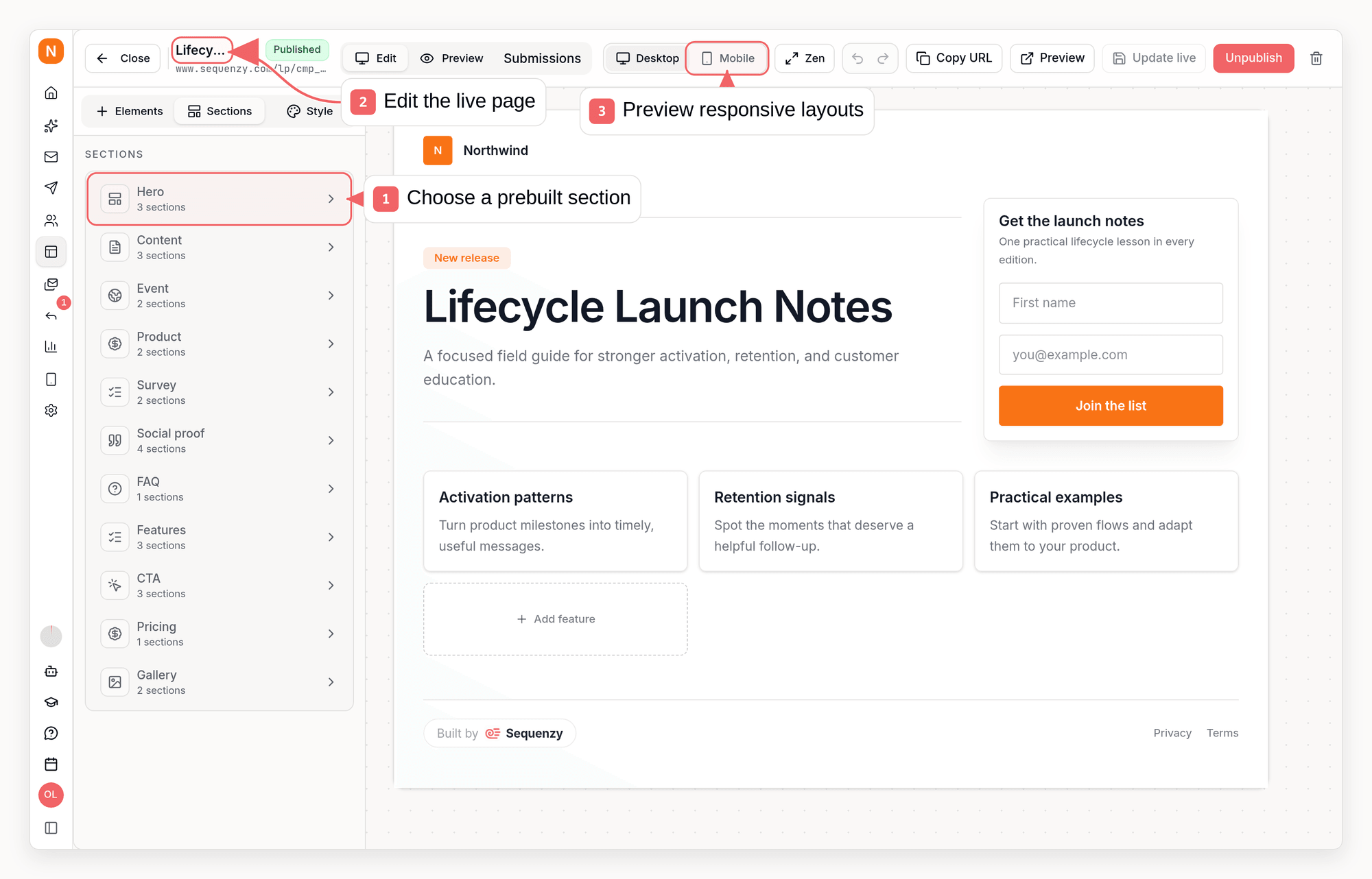Open the robot icon in the sidebar
This screenshot has height=879, width=1372.
(x=51, y=671)
